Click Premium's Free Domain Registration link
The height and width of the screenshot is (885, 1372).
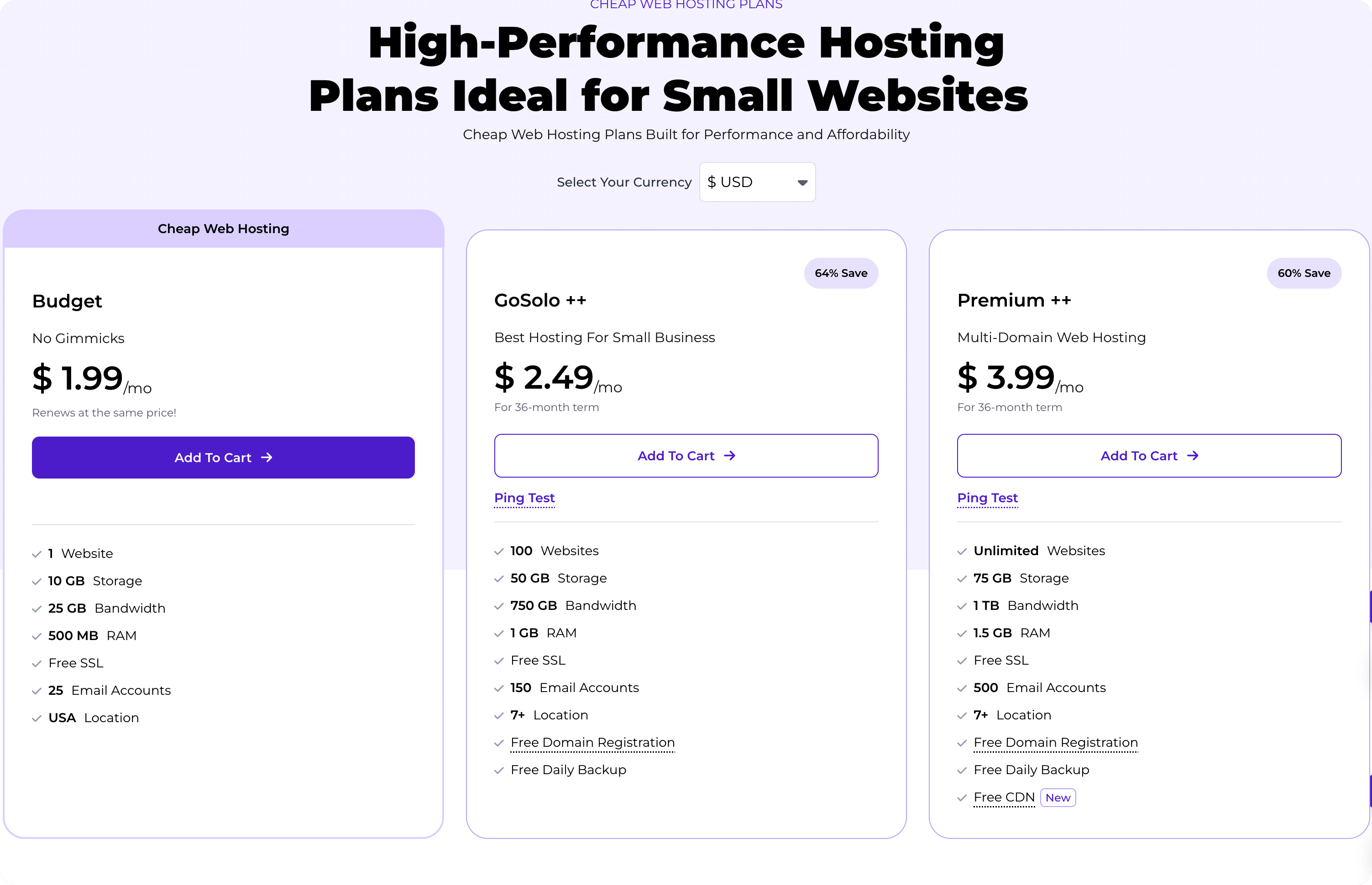pos(1055,743)
